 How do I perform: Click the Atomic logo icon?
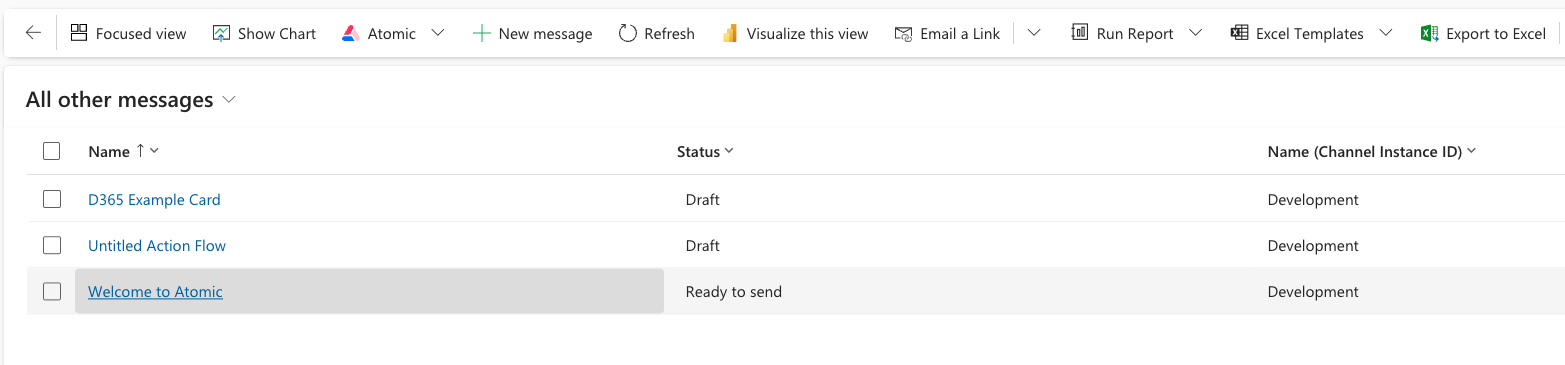350,33
